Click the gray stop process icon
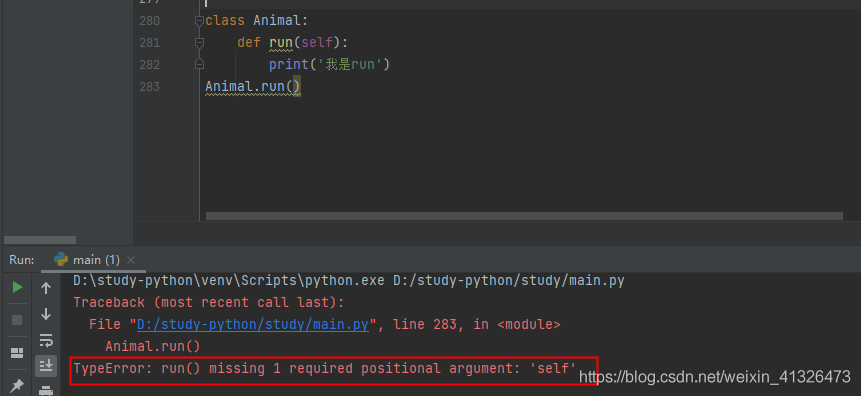This screenshot has height=396, width=861. (18, 320)
